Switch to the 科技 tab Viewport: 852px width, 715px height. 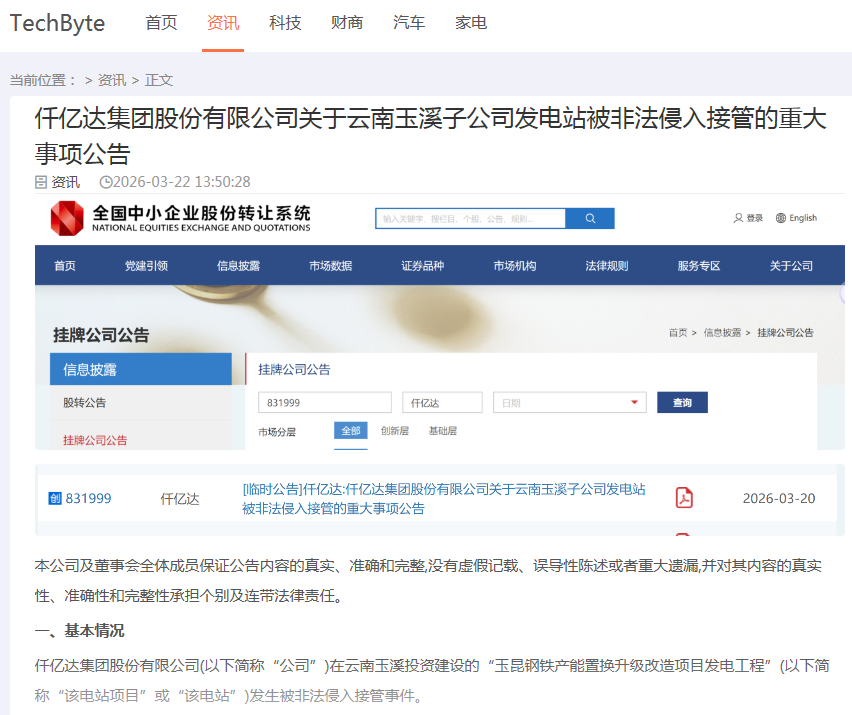pos(285,23)
